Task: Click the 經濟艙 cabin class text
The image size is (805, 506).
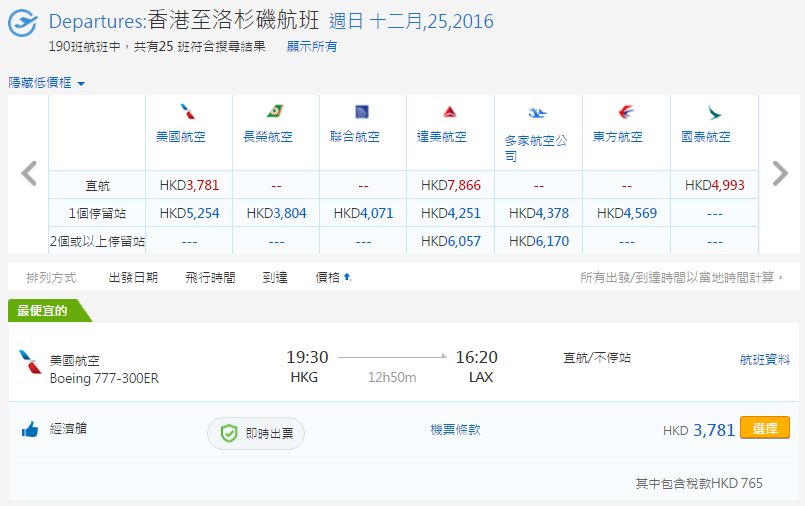Action: [x=68, y=429]
